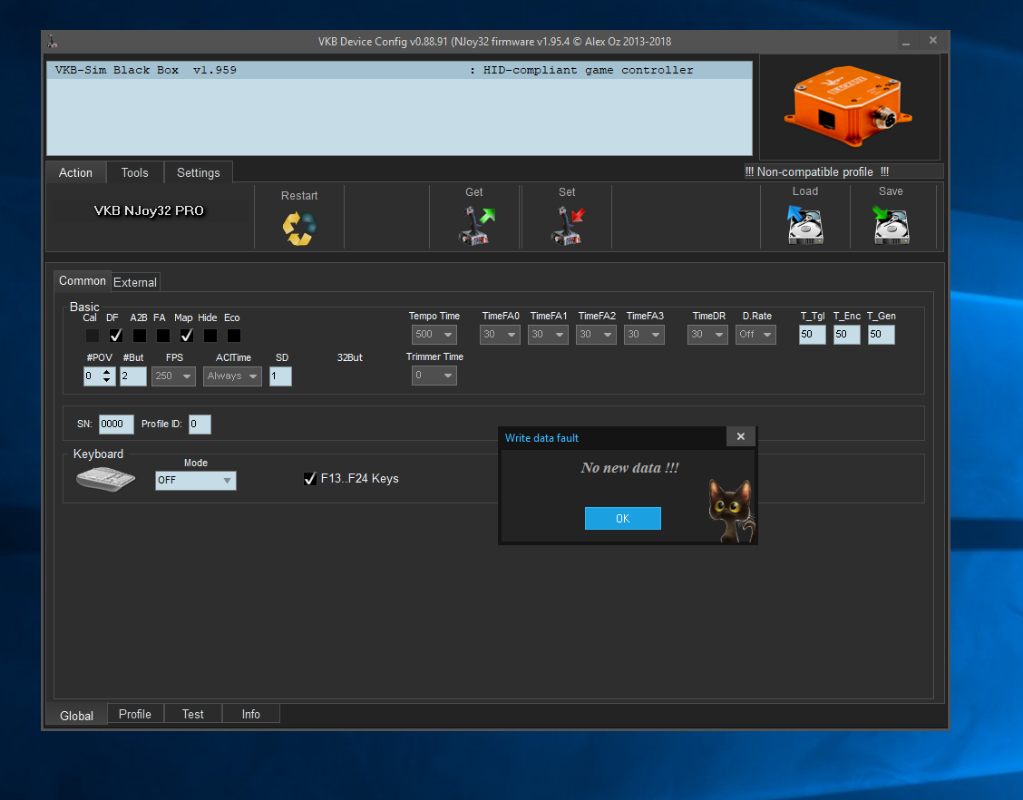
Task: Click the Get joystick parameters icon
Action: (x=476, y=226)
